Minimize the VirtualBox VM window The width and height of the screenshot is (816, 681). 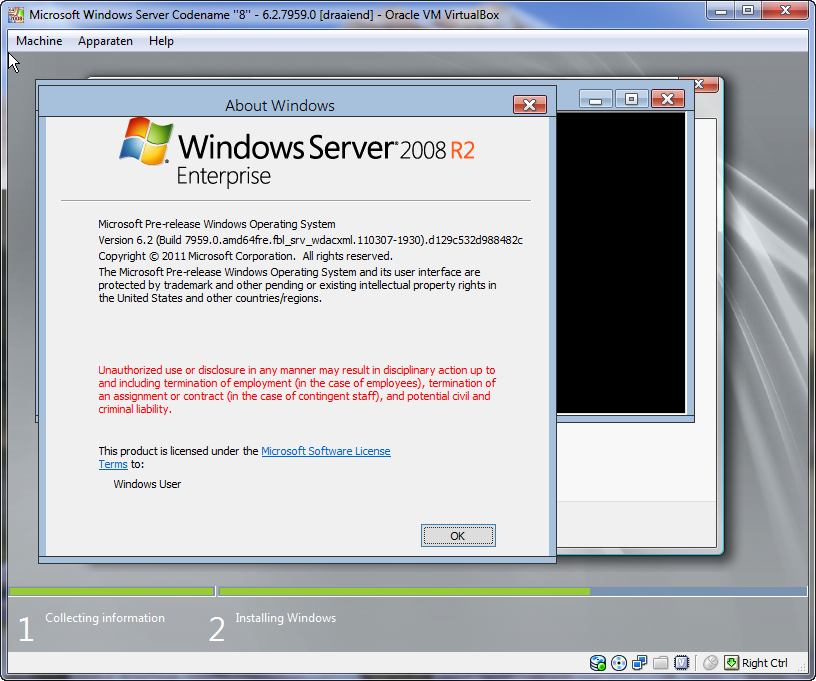click(x=721, y=10)
